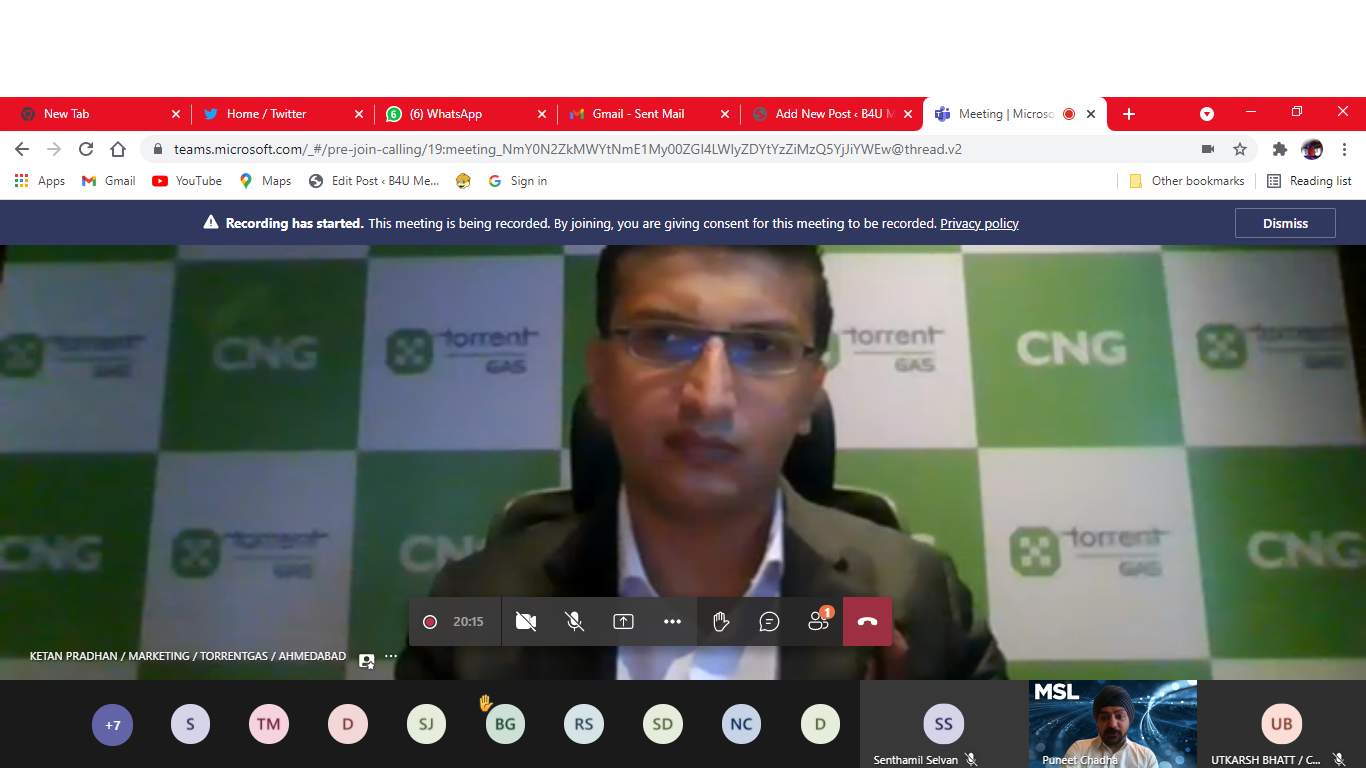Viewport: 1366px width, 768px height.
Task: Switch to Add New Post B4U tab
Action: point(833,114)
